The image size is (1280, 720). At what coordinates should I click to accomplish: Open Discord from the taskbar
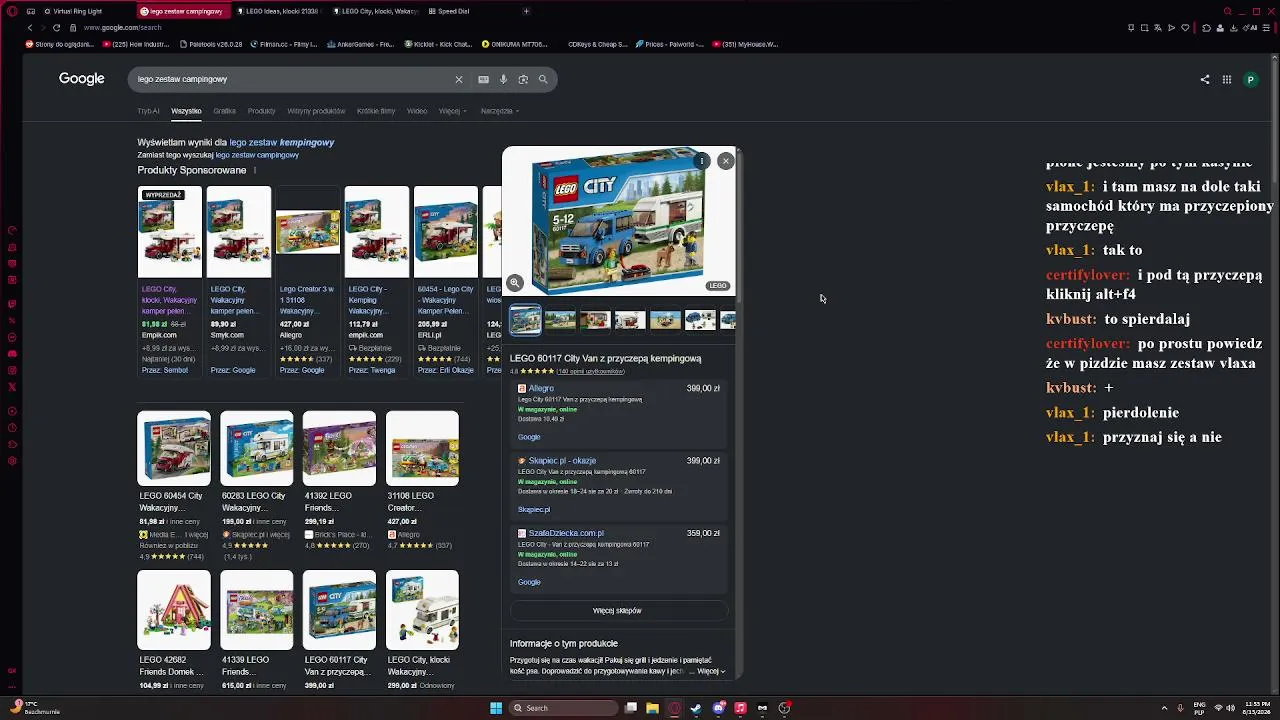[x=718, y=708]
